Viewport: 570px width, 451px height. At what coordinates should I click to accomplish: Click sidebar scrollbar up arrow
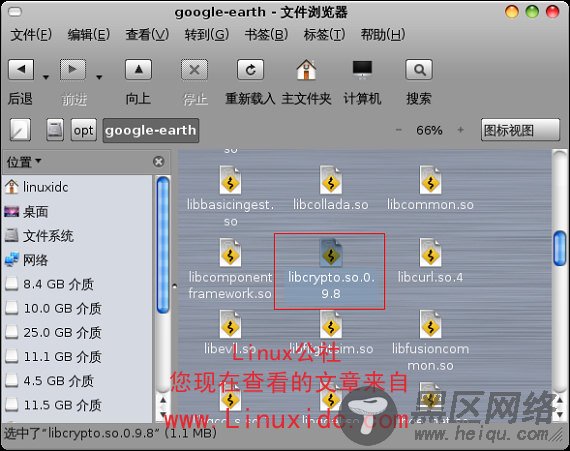pyautogui.click(x=163, y=400)
